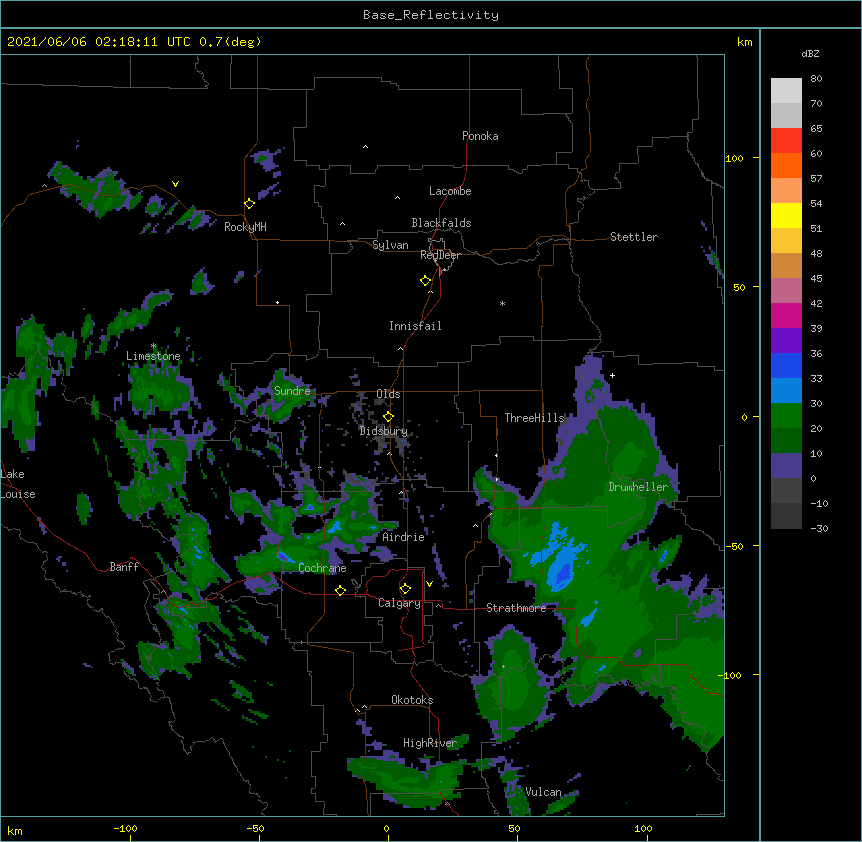Viewport: 862px width, 842px height.
Task: Click the Drumheller label
Action: click(x=638, y=487)
